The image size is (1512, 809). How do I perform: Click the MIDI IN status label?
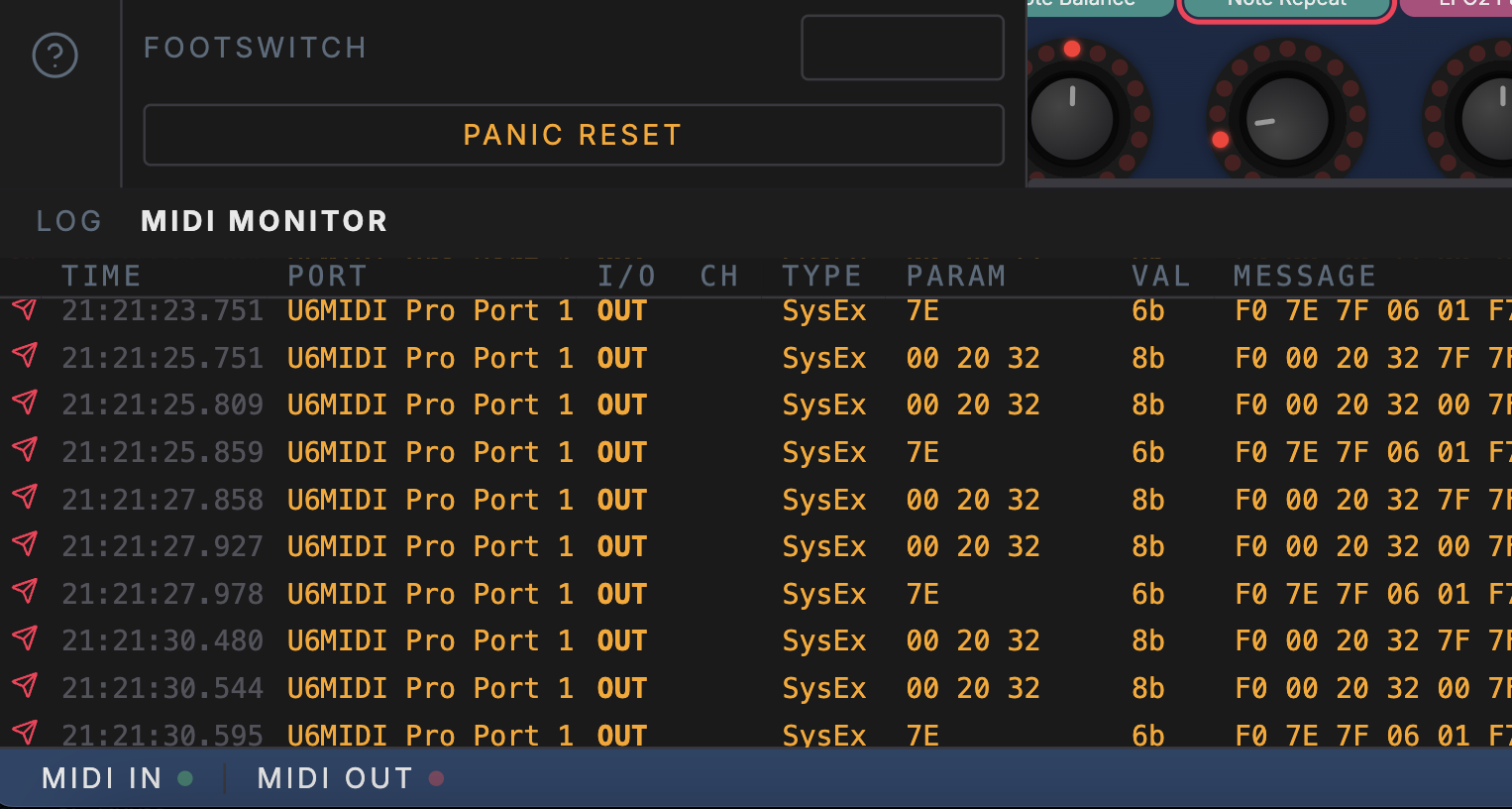point(101,778)
